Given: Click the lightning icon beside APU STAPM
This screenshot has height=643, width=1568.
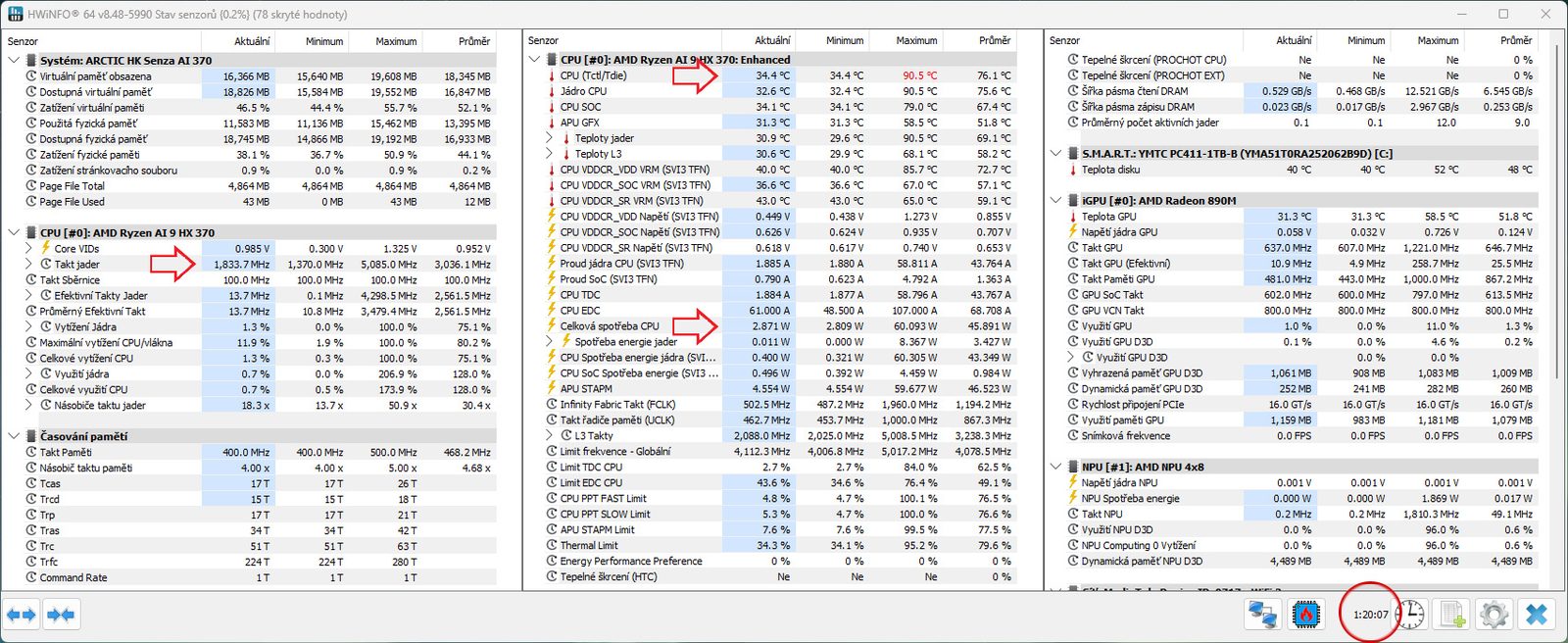Looking at the screenshot, I should [551, 388].
